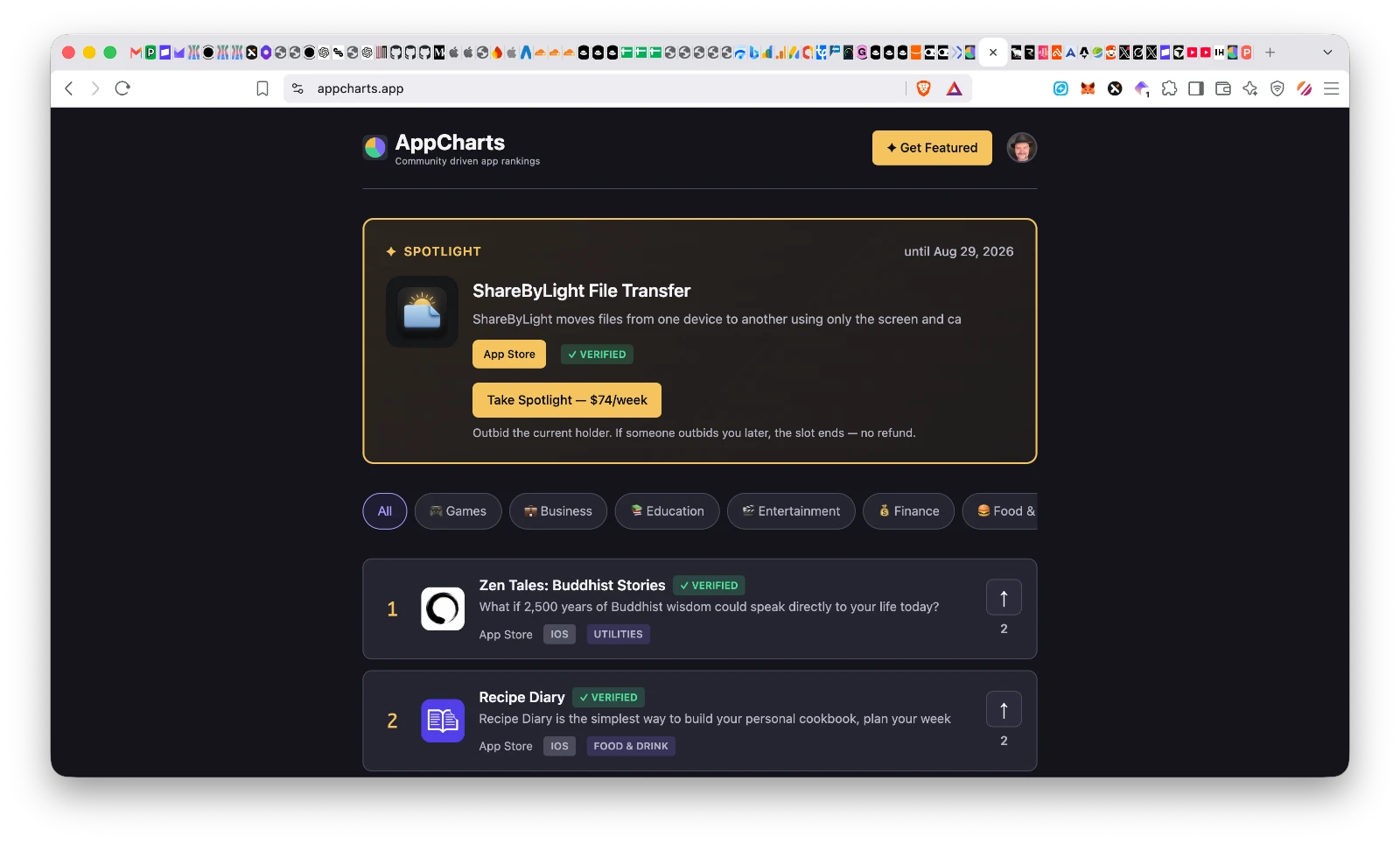Screen dimensions: 1400x844
Task: Click the AppCharts pie logo icon
Action: 375,147
